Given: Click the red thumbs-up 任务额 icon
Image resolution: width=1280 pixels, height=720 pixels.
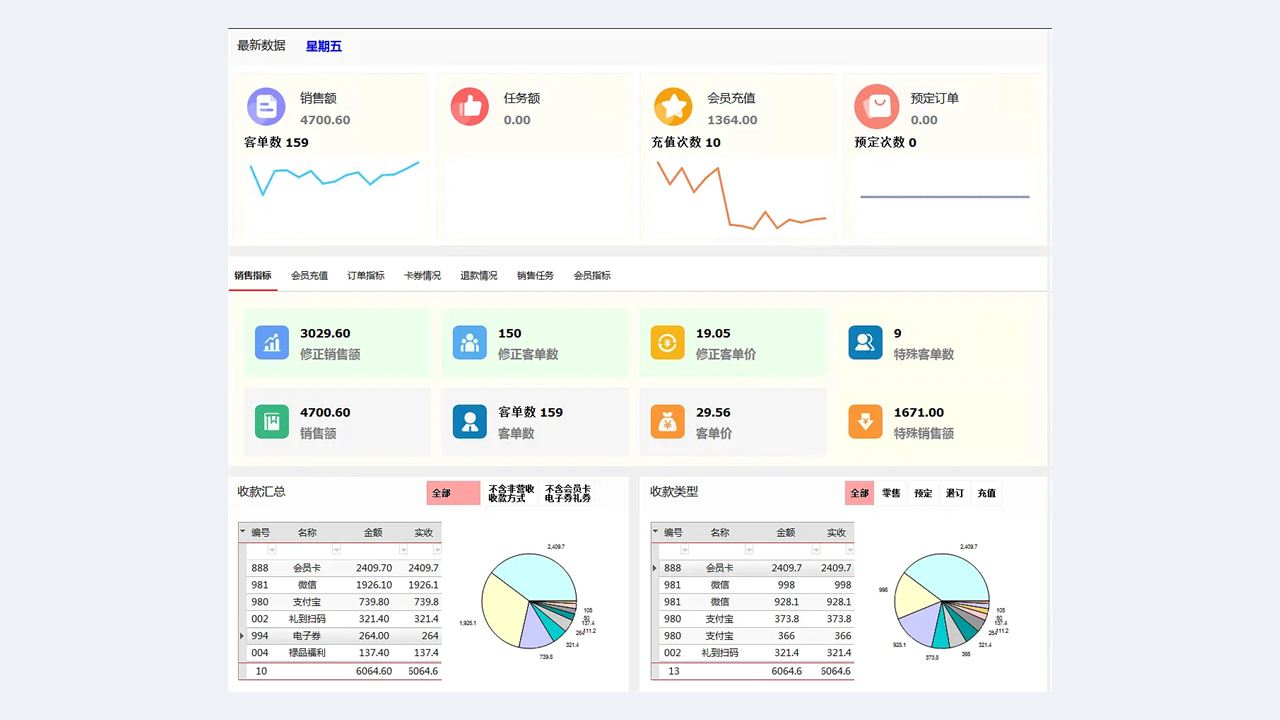Looking at the screenshot, I should point(470,106).
